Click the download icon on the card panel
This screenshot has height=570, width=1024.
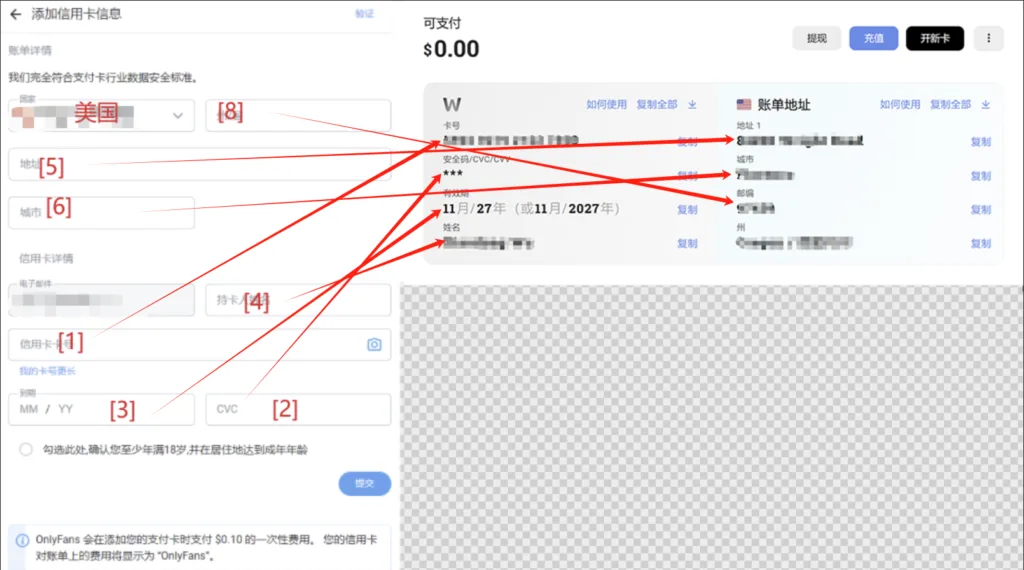(x=692, y=105)
